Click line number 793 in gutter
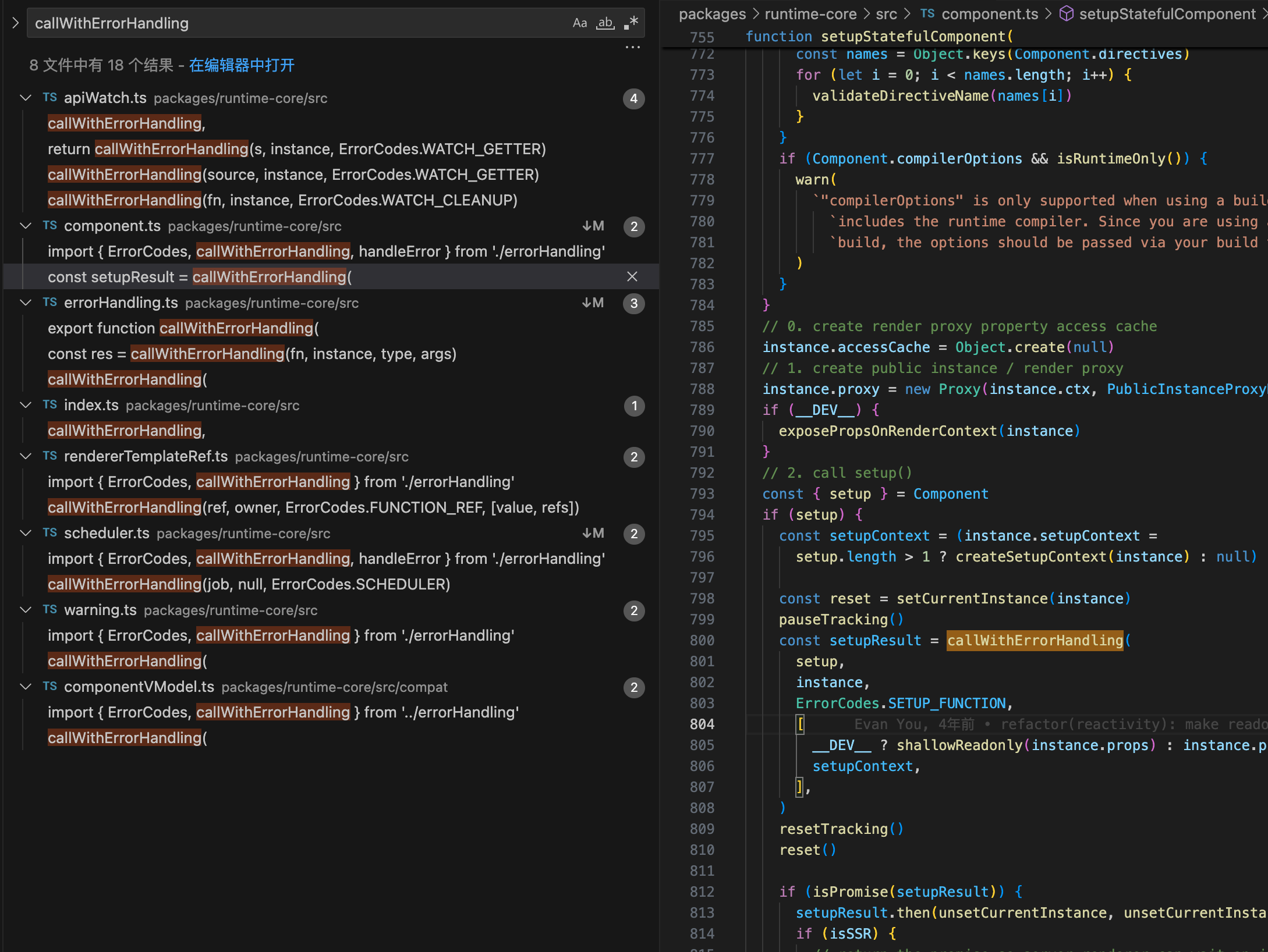 click(702, 493)
